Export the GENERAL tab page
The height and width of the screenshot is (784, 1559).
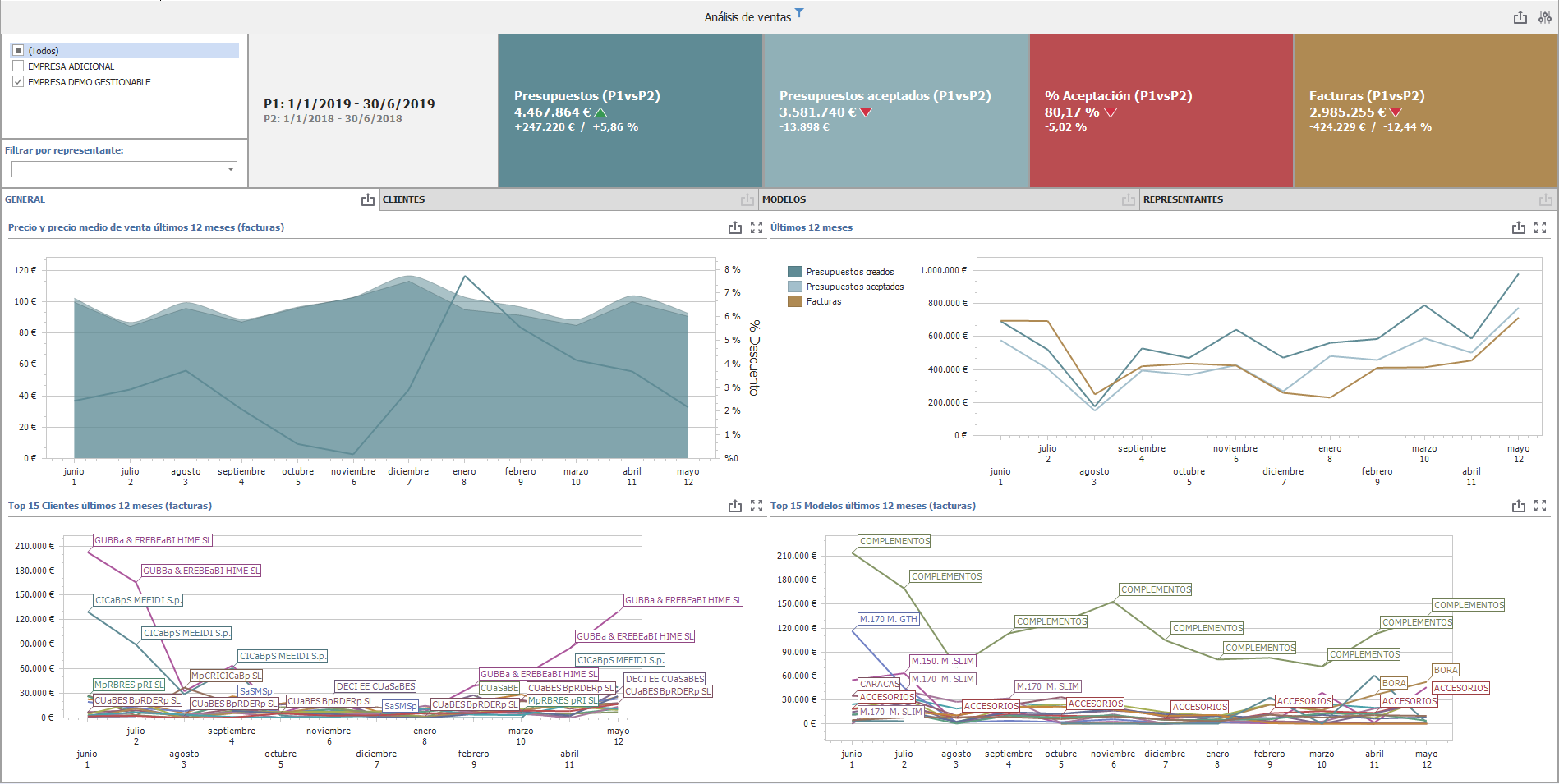[367, 199]
